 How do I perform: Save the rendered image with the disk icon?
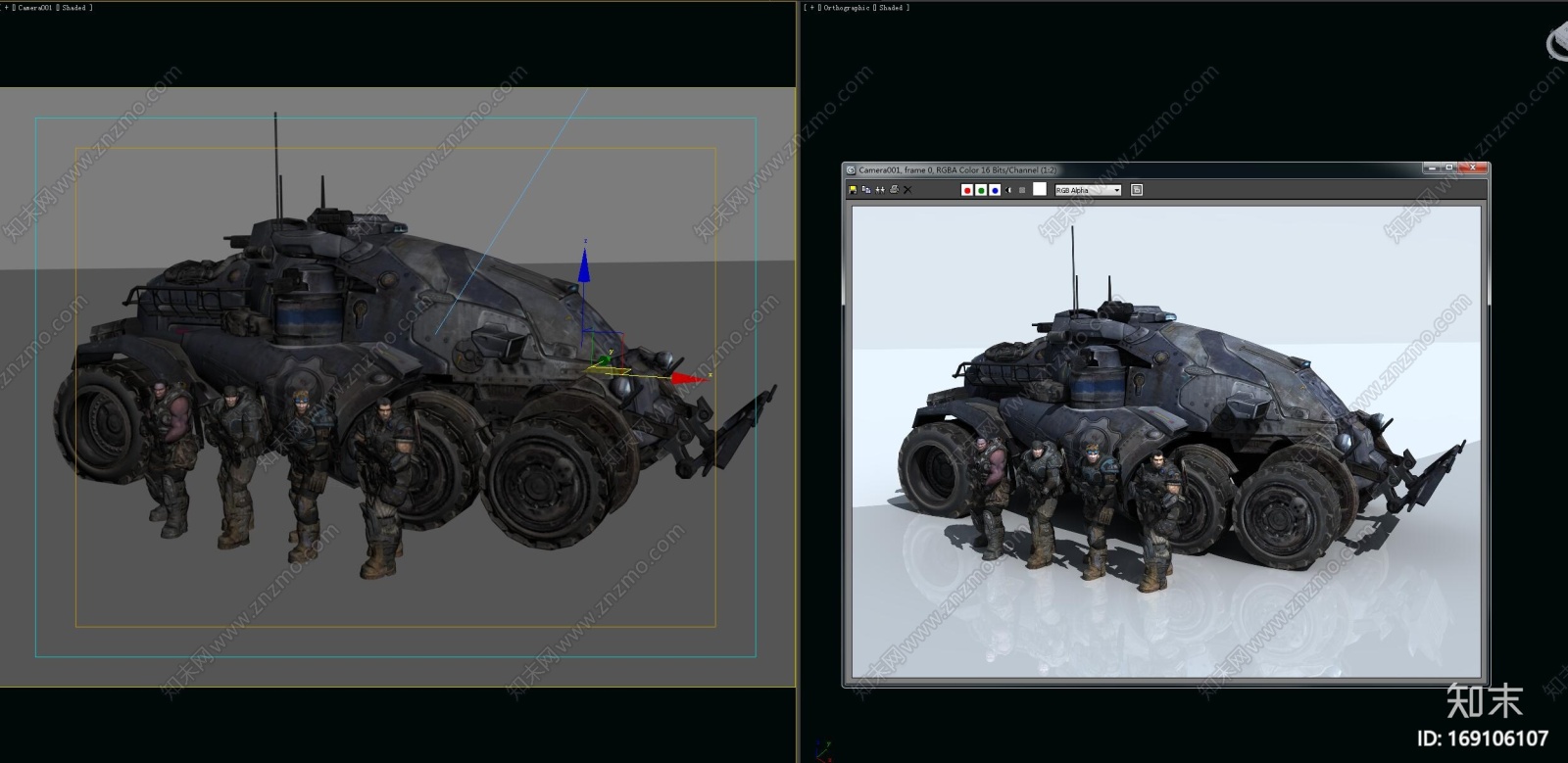[x=853, y=190]
